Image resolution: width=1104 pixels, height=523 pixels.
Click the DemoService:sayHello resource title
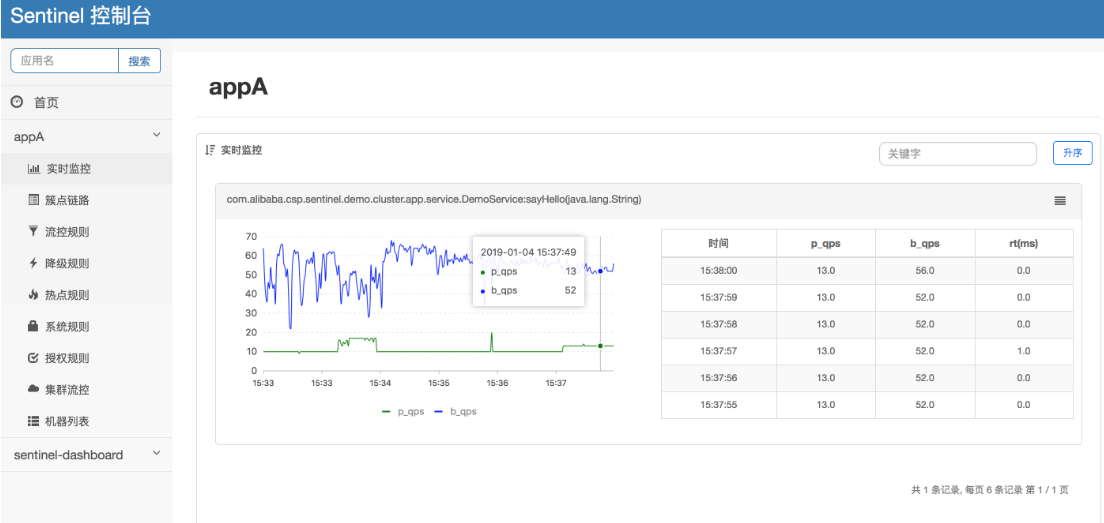click(x=434, y=200)
